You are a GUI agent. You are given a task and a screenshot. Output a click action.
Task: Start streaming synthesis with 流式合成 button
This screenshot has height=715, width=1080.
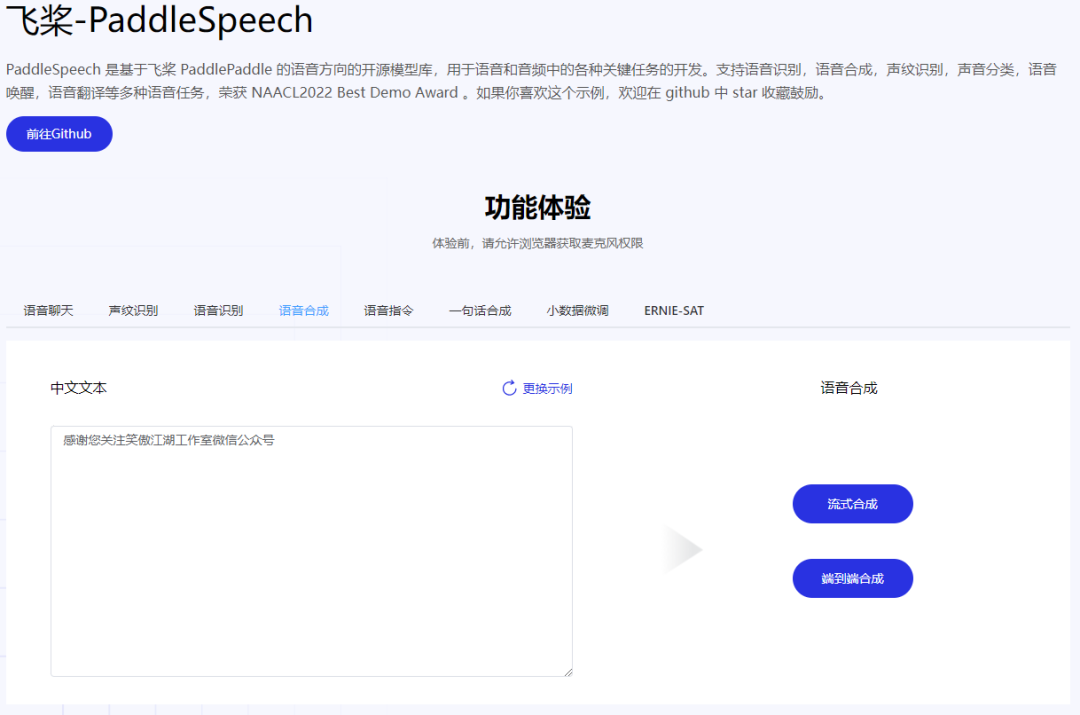(x=852, y=503)
